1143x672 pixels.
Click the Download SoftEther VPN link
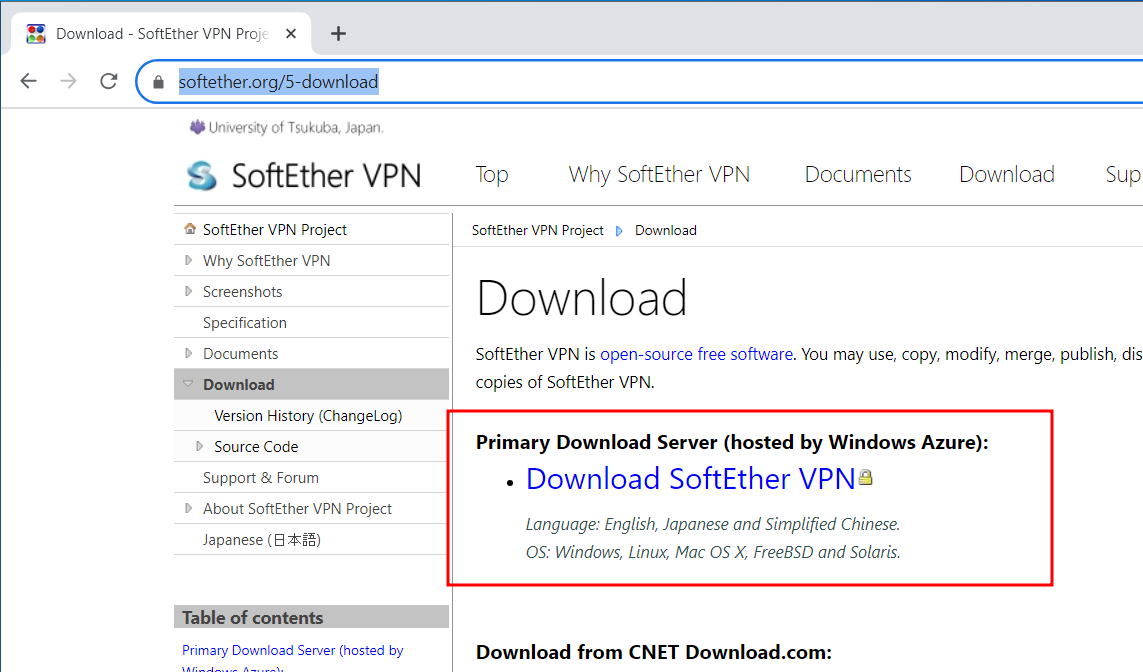[690, 479]
